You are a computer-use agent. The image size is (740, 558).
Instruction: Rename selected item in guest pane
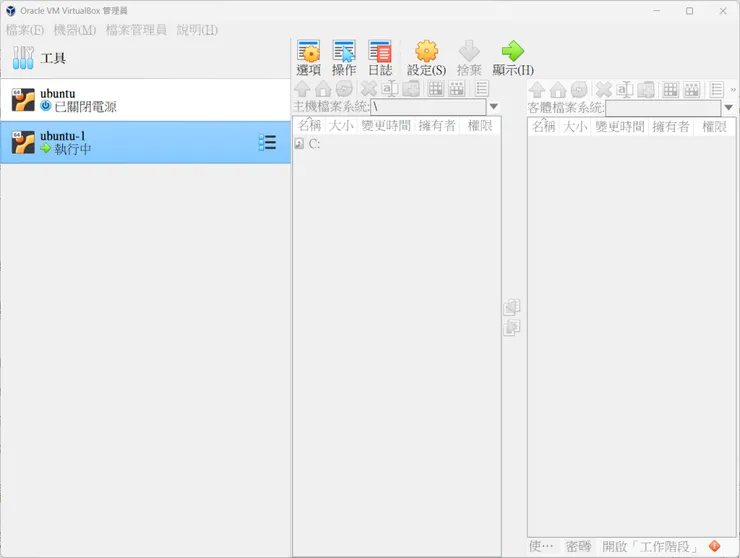(625, 89)
